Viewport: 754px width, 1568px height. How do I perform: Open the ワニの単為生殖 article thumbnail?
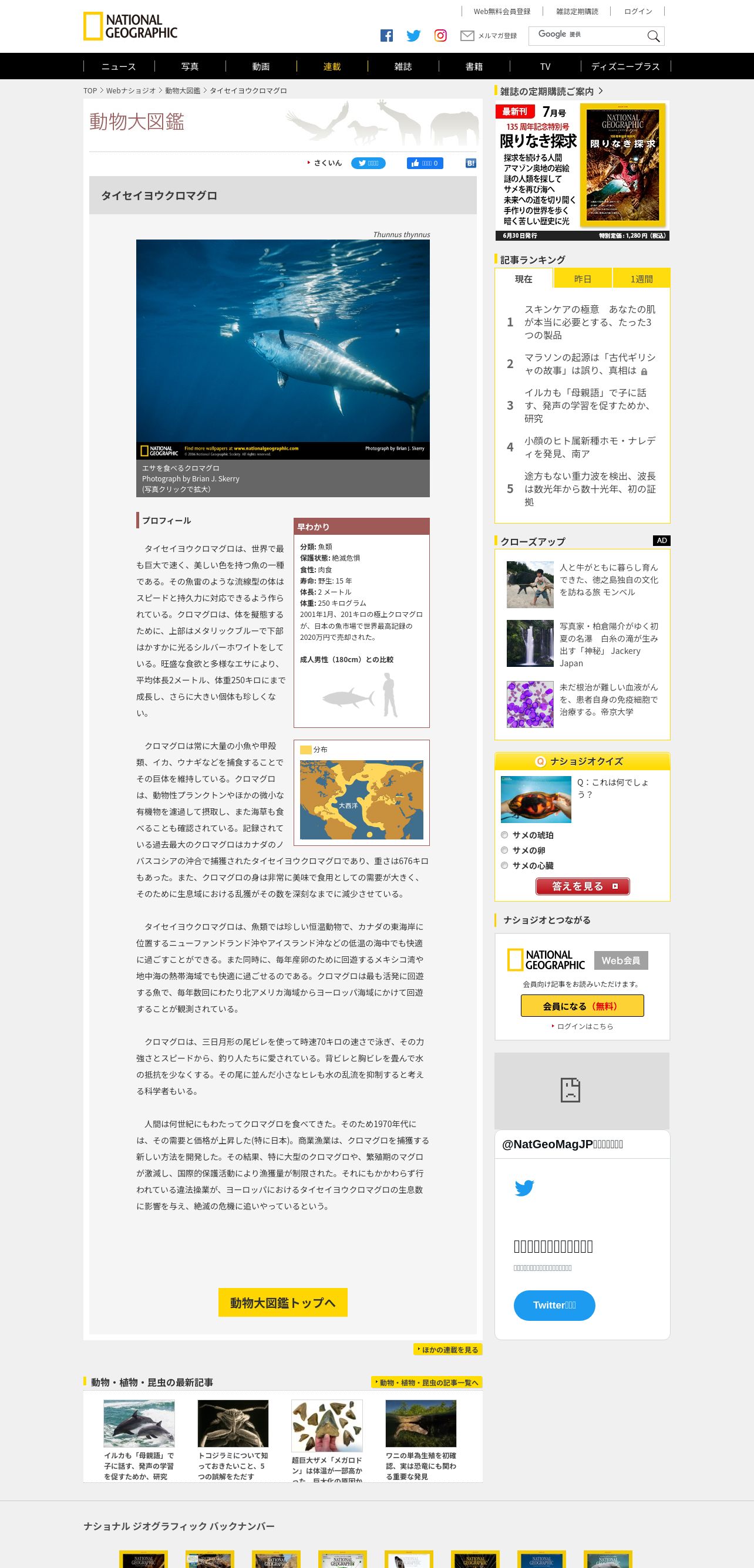coord(421,1423)
